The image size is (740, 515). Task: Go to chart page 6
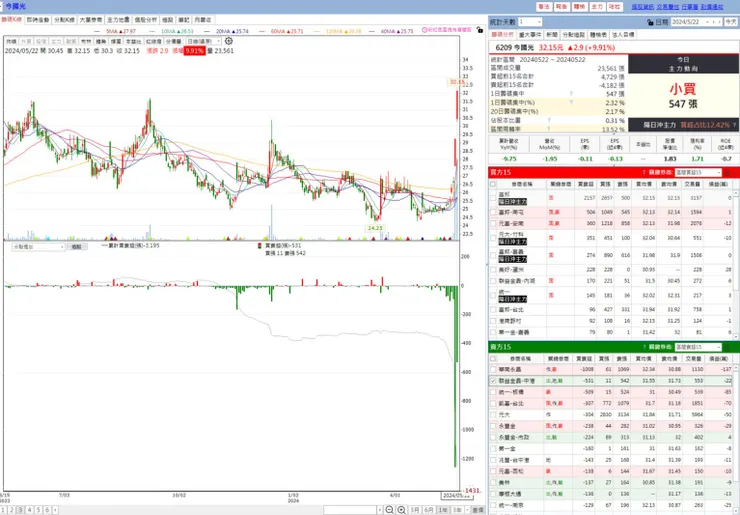point(47,510)
